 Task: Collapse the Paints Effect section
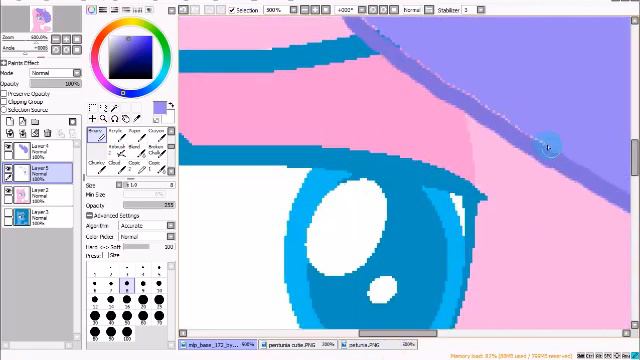pos(4,63)
